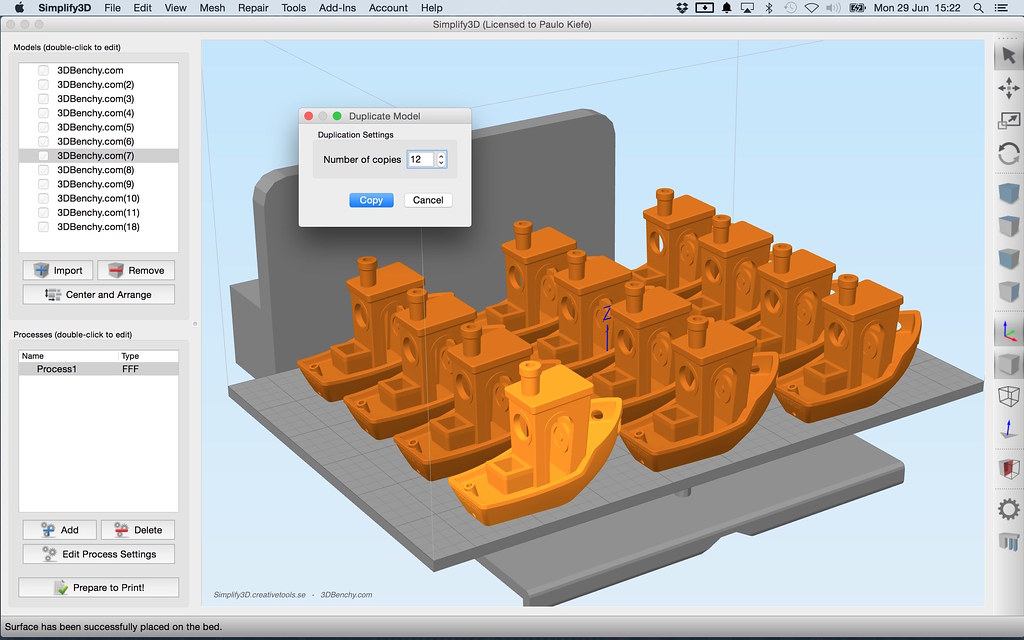Image resolution: width=1024 pixels, height=640 pixels.
Task: Switch to front view cube
Action: tap(1008, 226)
